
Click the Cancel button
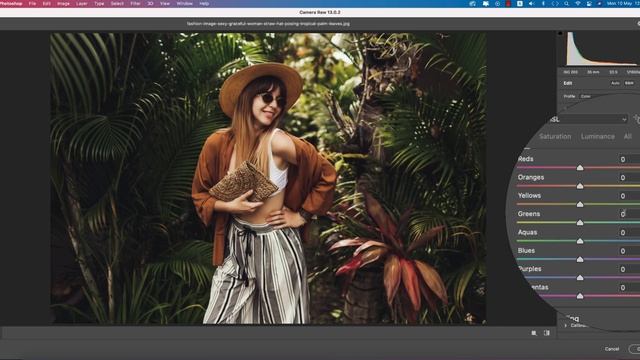pos(612,349)
